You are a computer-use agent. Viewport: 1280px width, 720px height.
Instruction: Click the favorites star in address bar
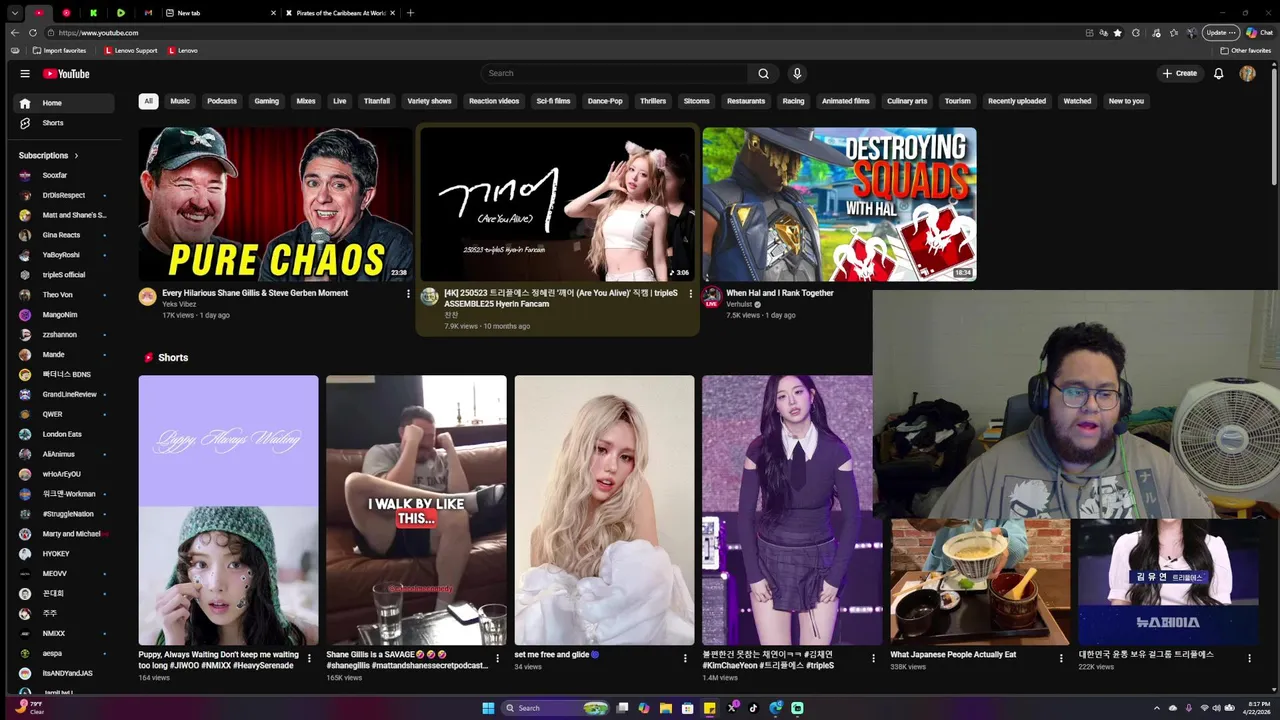click(1117, 33)
